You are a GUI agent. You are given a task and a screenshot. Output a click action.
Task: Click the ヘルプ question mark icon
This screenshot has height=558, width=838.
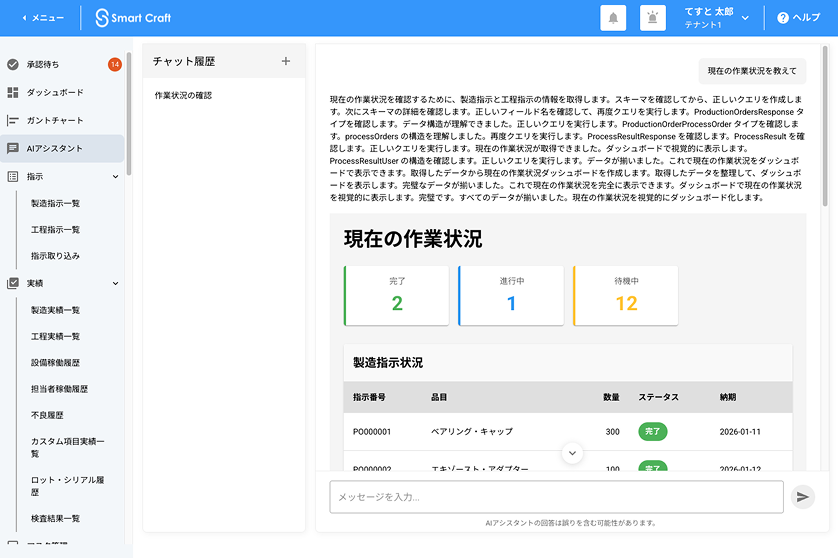tap(783, 18)
